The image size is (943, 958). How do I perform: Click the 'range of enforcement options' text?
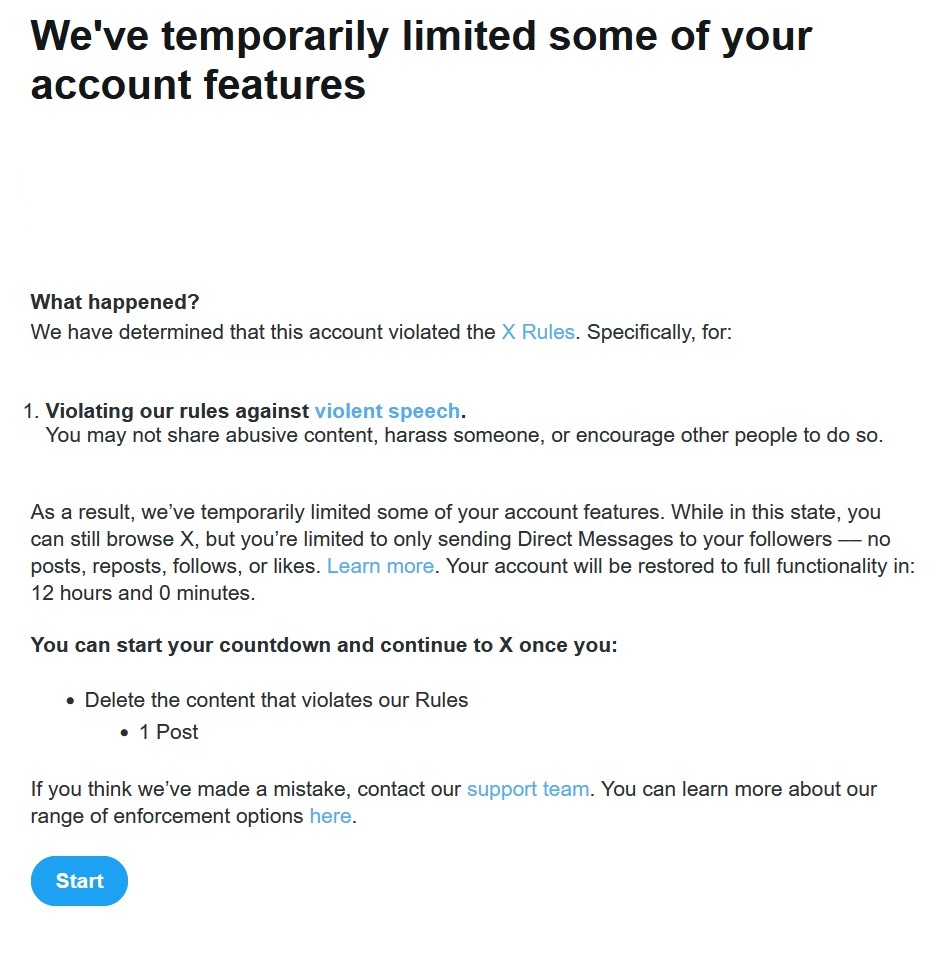tap(167, 816)
